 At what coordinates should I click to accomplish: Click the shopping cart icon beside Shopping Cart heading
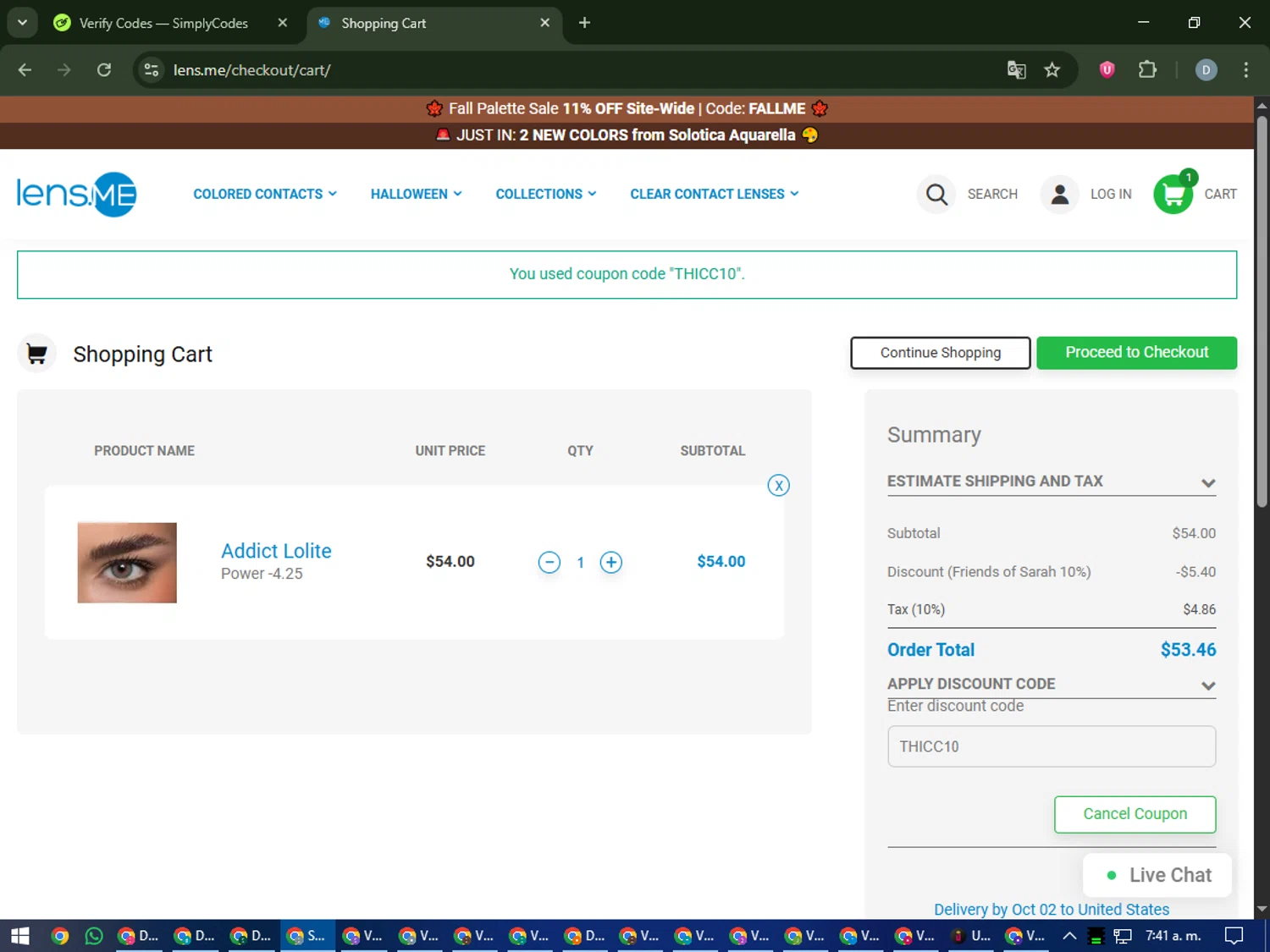[36, 354]
